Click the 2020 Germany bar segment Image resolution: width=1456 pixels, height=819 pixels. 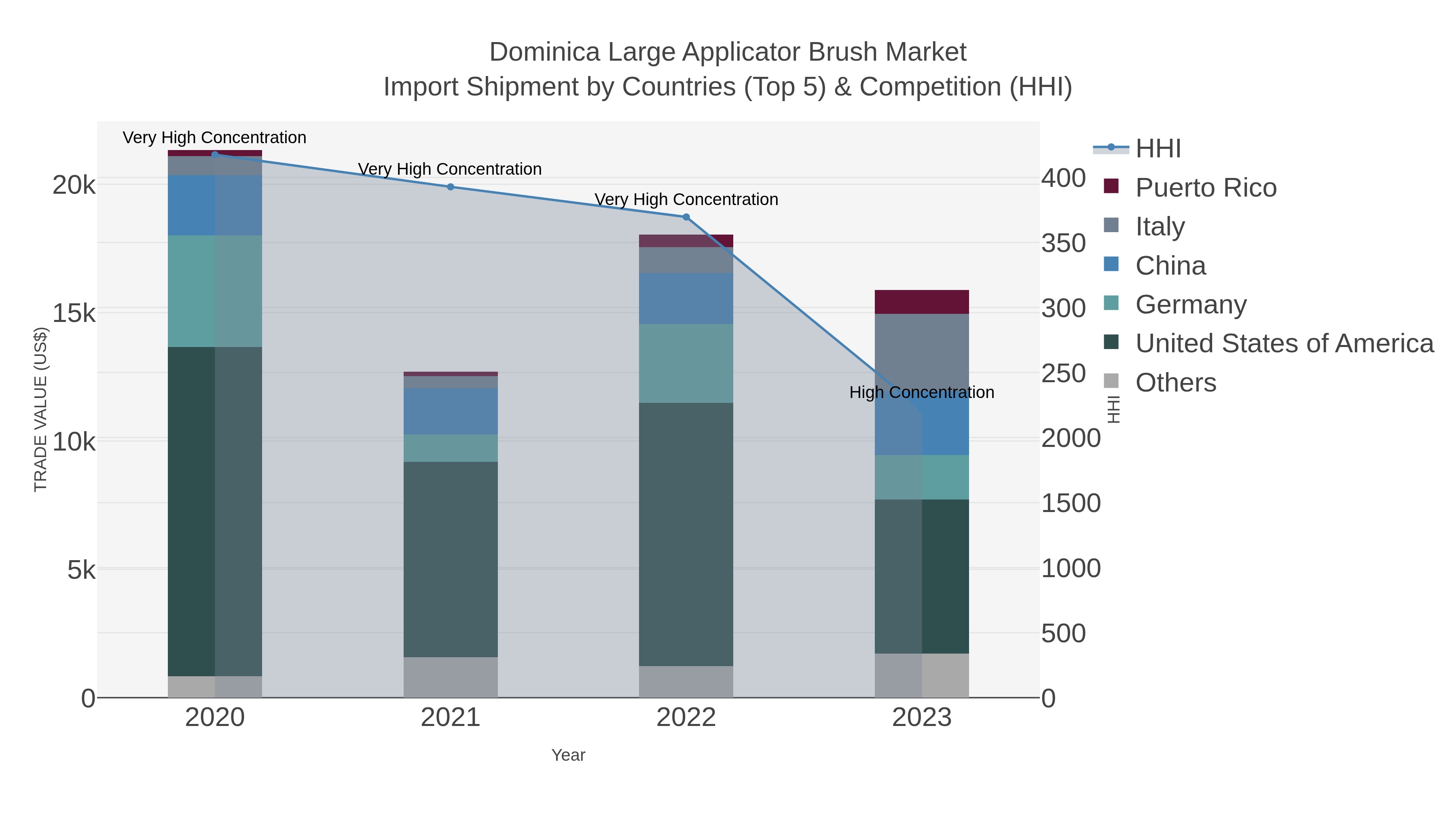[215, 291]
